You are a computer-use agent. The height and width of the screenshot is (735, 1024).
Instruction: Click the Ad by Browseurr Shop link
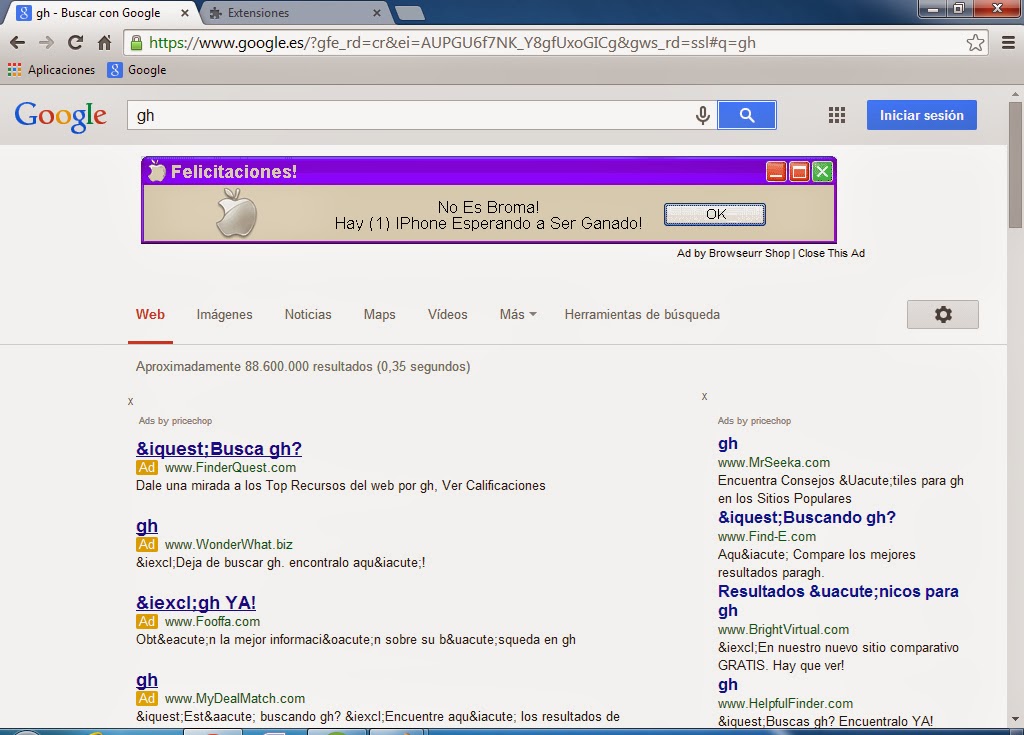[x=733, y=253]
